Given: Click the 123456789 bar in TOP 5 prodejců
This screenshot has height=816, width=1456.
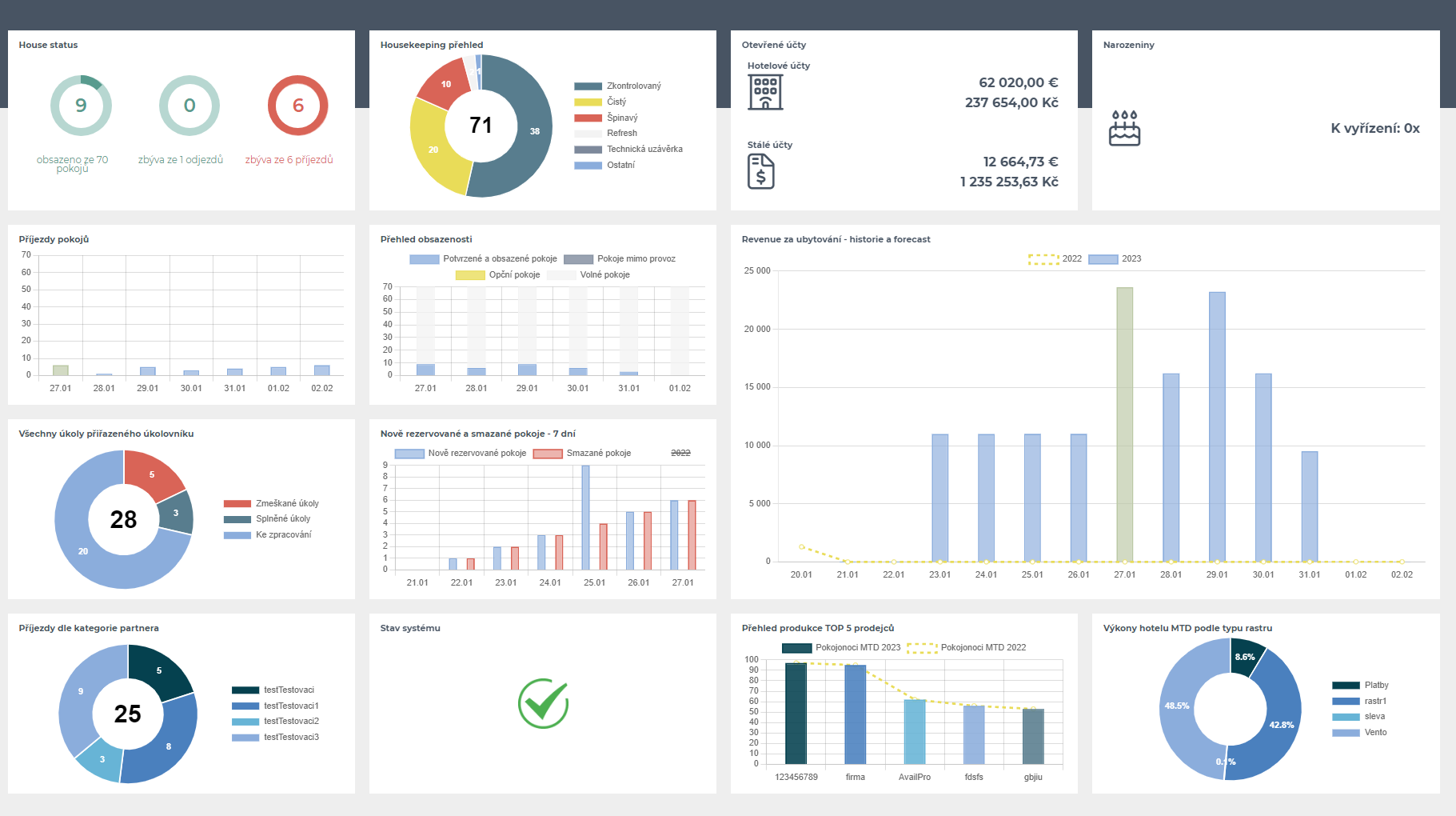Looking at the screenshot, I should pyautogui.click(x=796, y=714).
